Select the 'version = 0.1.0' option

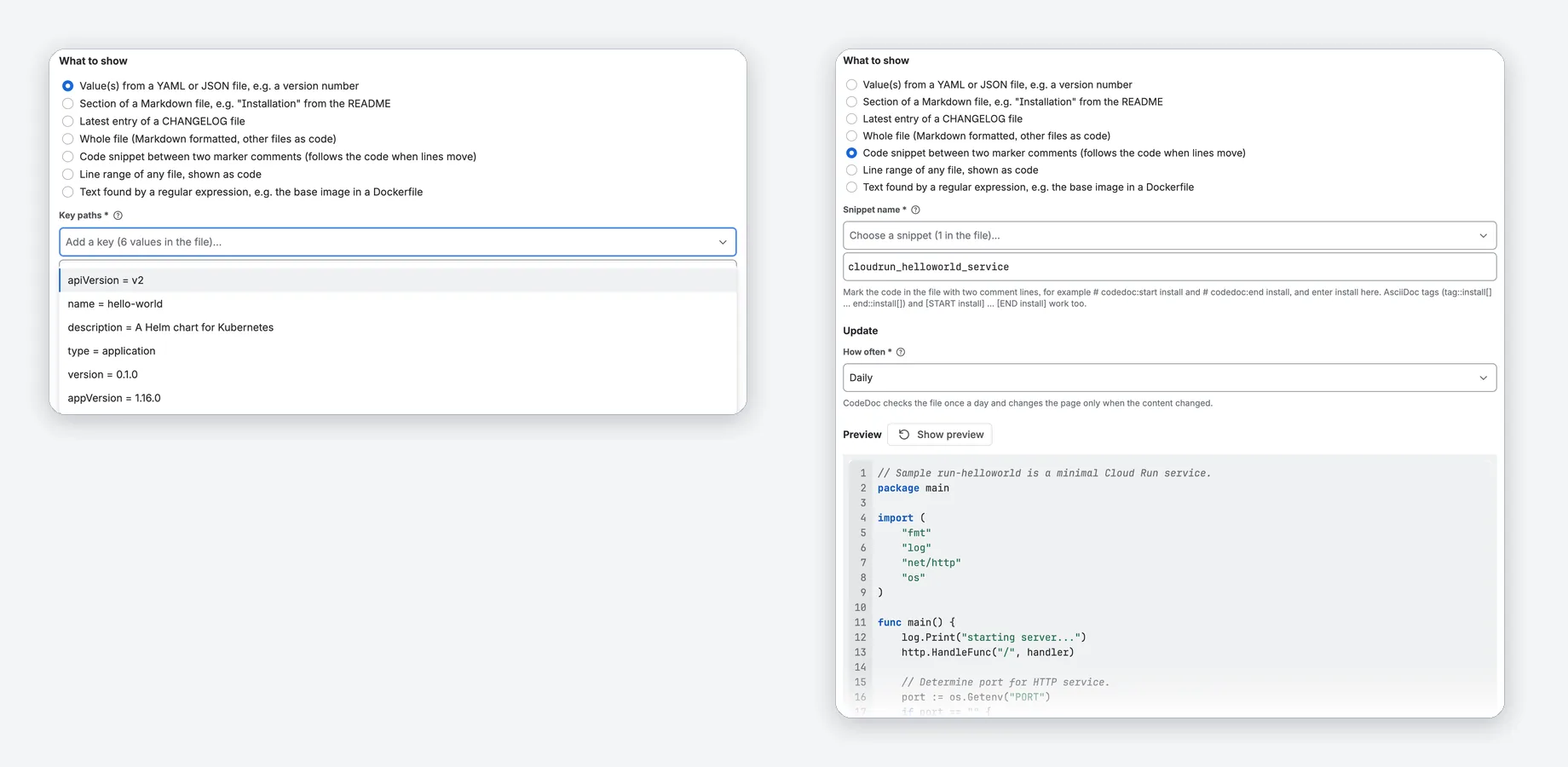(397, 375)
